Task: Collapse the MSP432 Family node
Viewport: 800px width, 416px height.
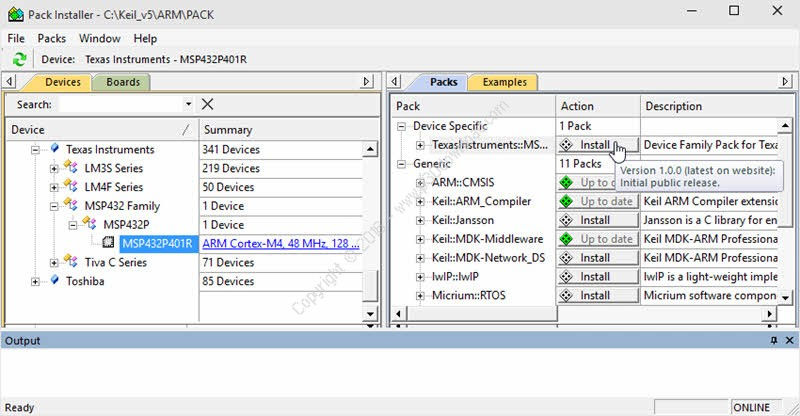Action: pyautogui.click(x=54, y=206)
